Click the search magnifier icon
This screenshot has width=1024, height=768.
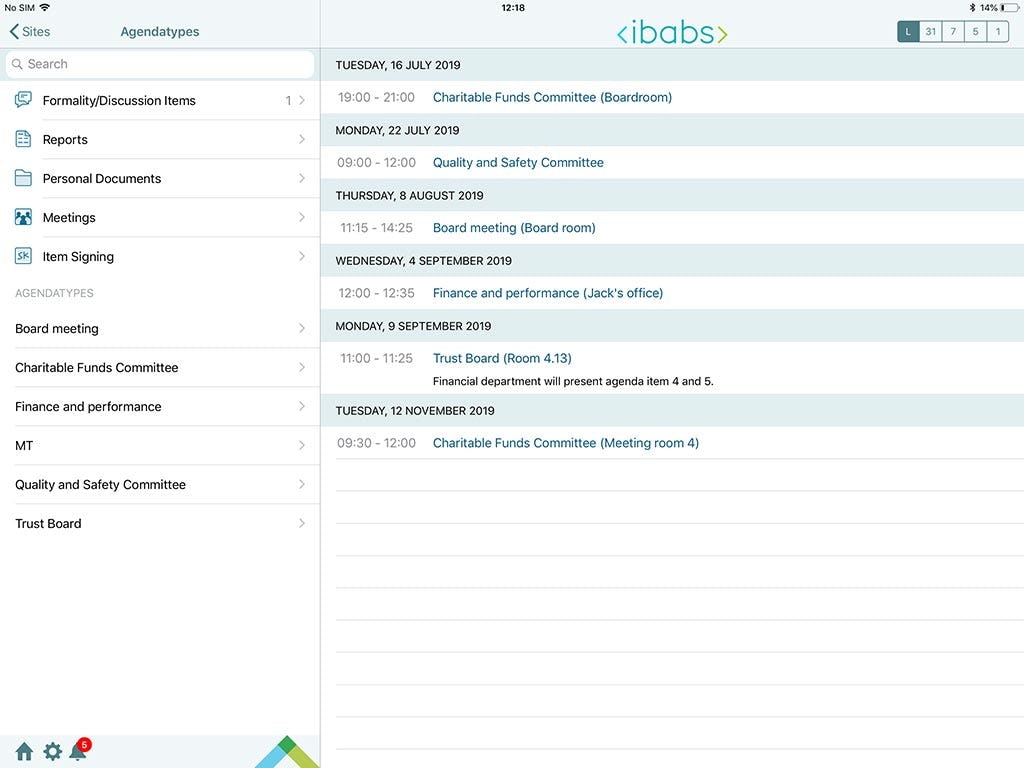(17, 64)
